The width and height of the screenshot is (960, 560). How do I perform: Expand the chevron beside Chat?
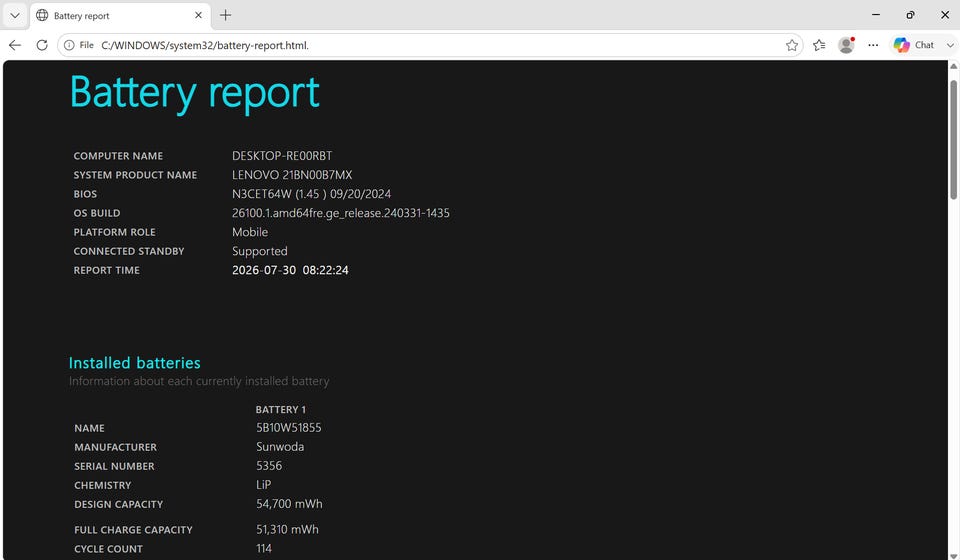click(x=950, y=45)
